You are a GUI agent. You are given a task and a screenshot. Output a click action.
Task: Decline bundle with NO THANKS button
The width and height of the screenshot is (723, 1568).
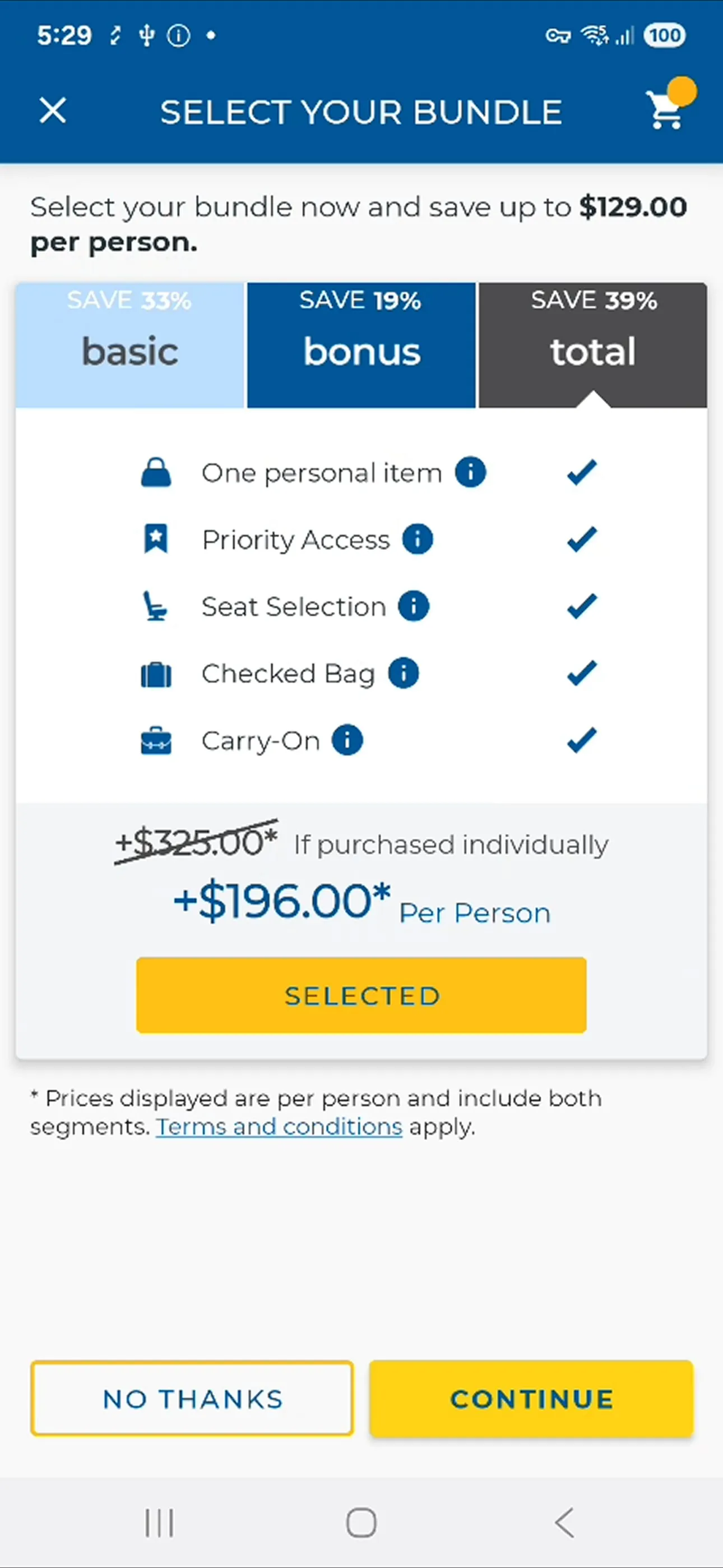tap(192, 1399)
